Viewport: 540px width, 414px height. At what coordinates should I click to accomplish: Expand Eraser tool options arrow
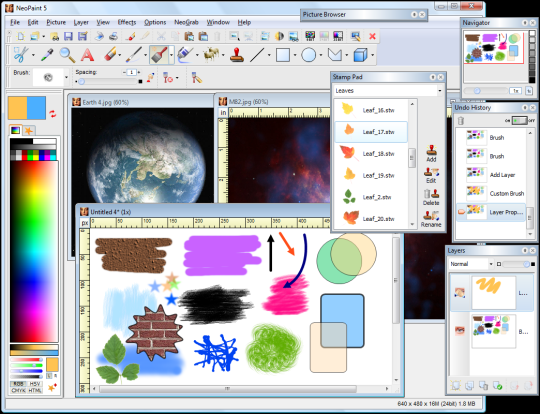119,55
